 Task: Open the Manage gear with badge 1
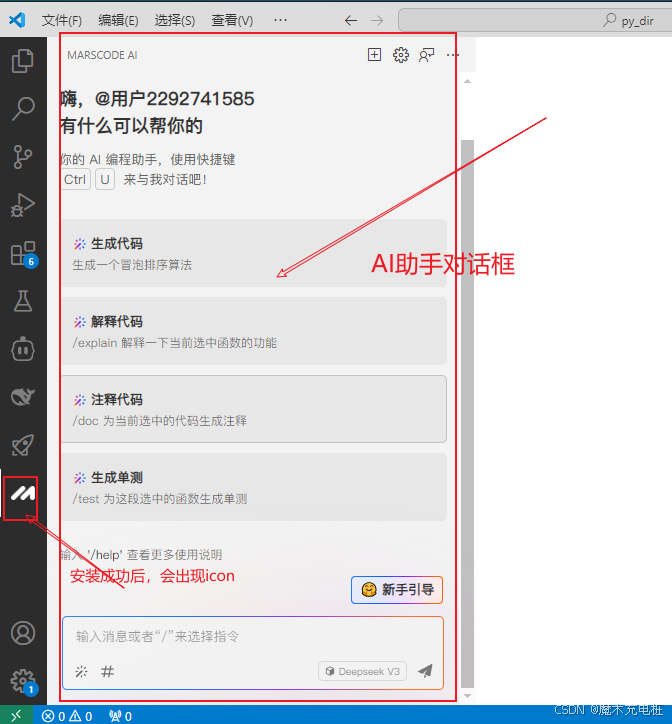[24, 682]
